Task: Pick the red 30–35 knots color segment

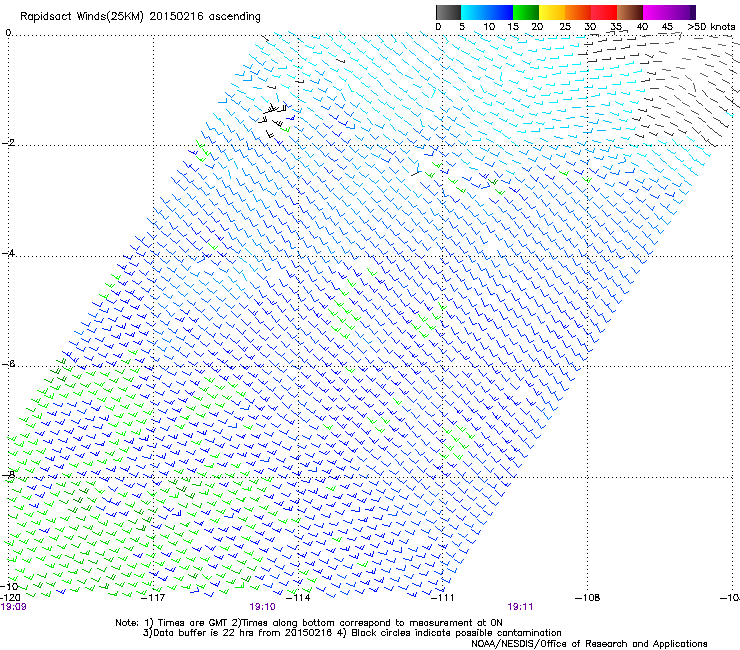Action: tap(604, 12)
